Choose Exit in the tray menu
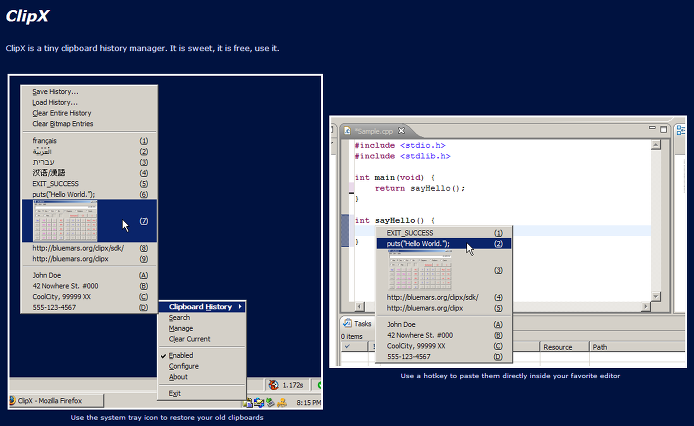Viewport: 694px width, 426px height. click(202, 393)
